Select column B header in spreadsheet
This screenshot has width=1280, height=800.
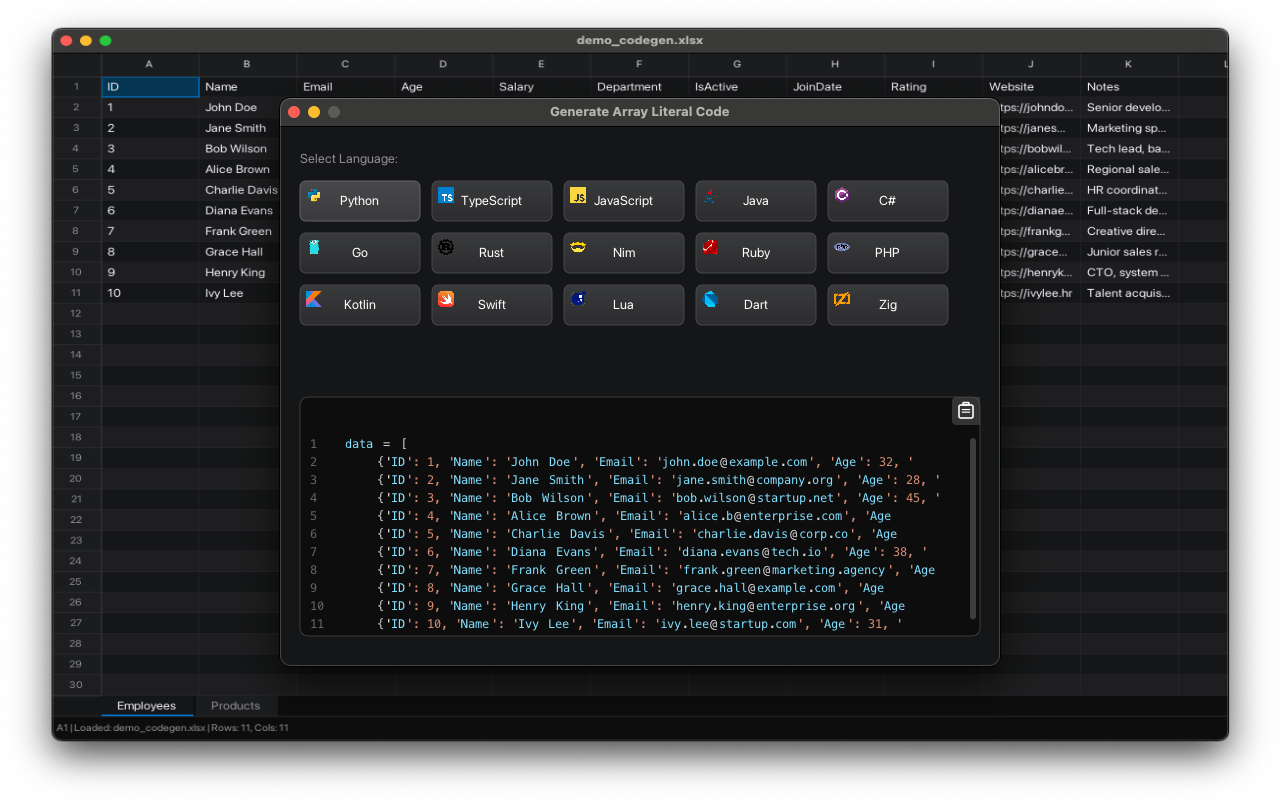[248, 64]
